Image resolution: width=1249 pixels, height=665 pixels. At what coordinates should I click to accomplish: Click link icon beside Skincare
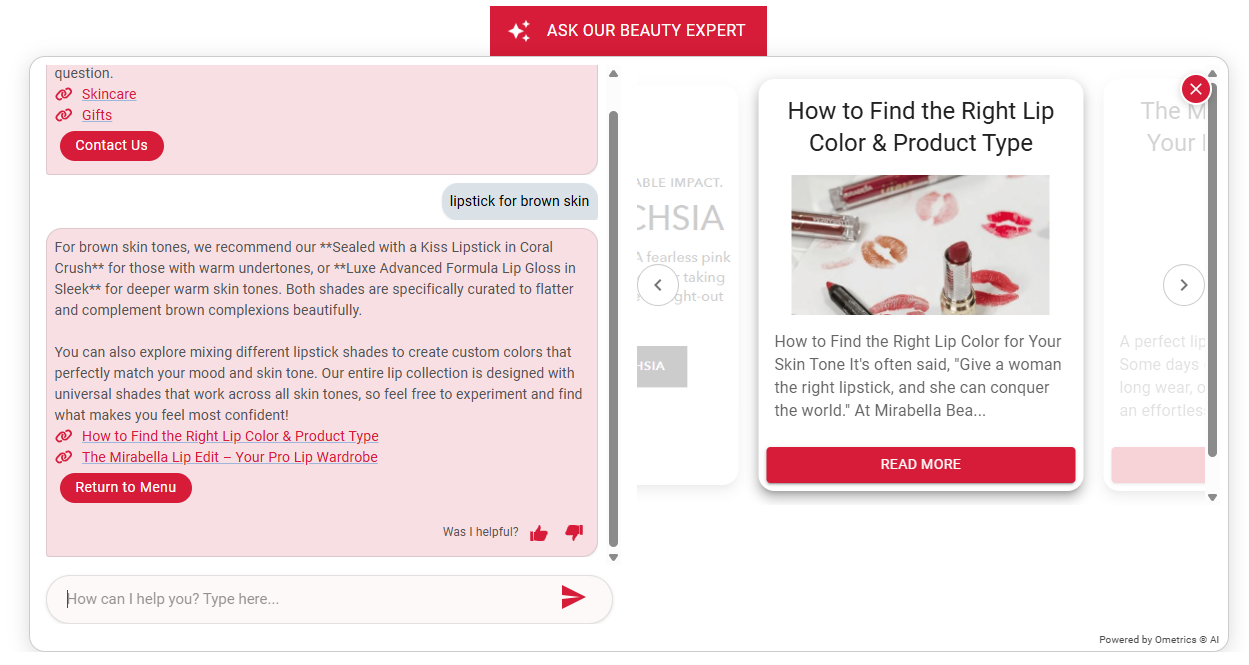pyautogui.click(x=64, y=94)
